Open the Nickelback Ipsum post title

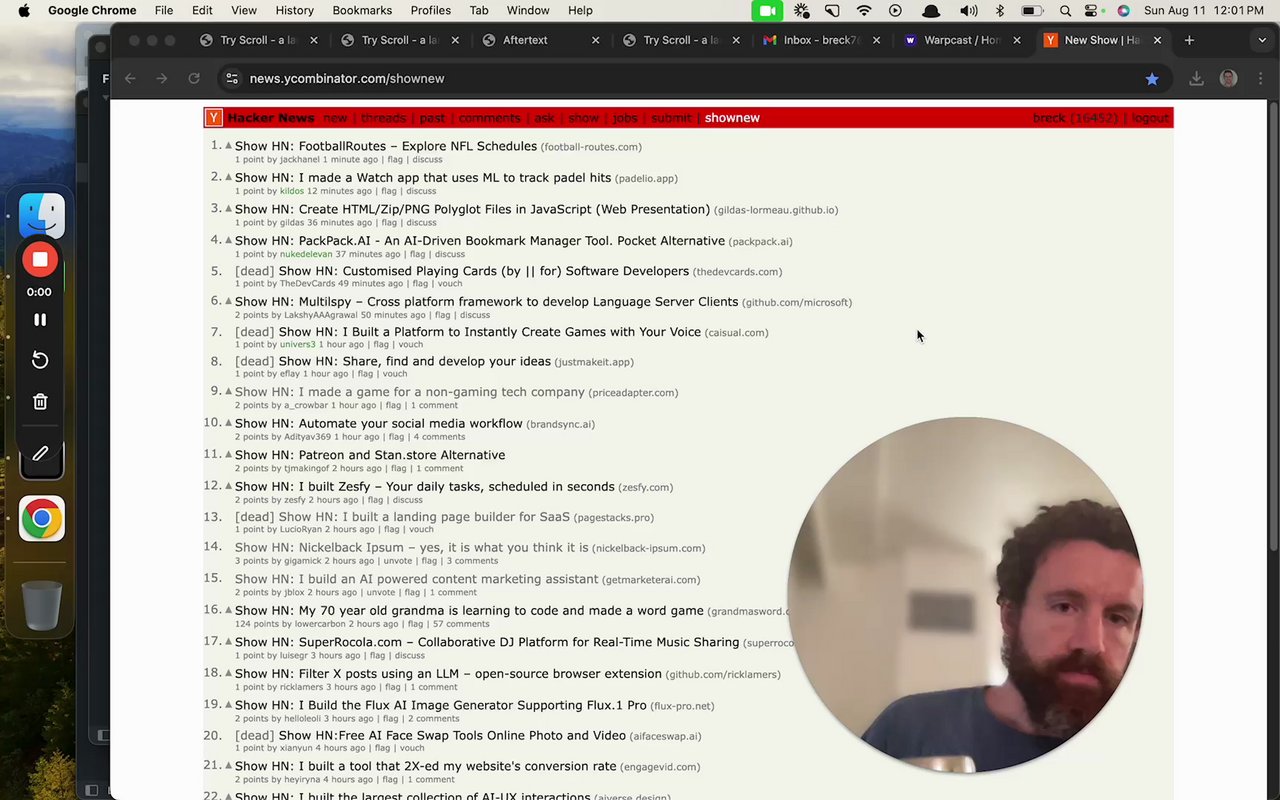[412, 547]
